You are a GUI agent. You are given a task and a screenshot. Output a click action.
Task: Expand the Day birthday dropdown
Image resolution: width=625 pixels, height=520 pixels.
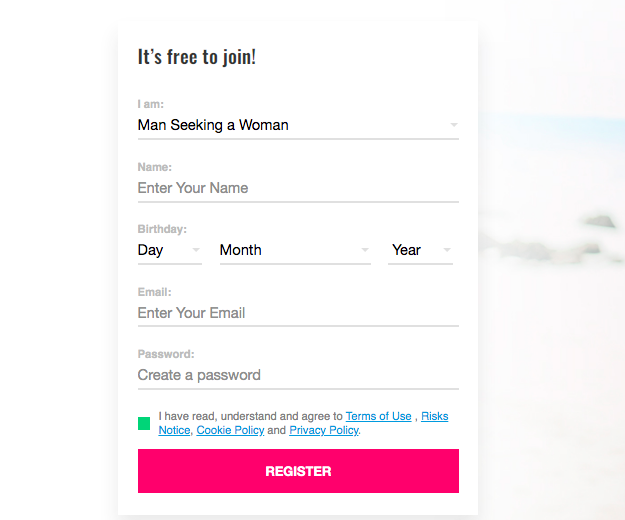tap(170, 250)
